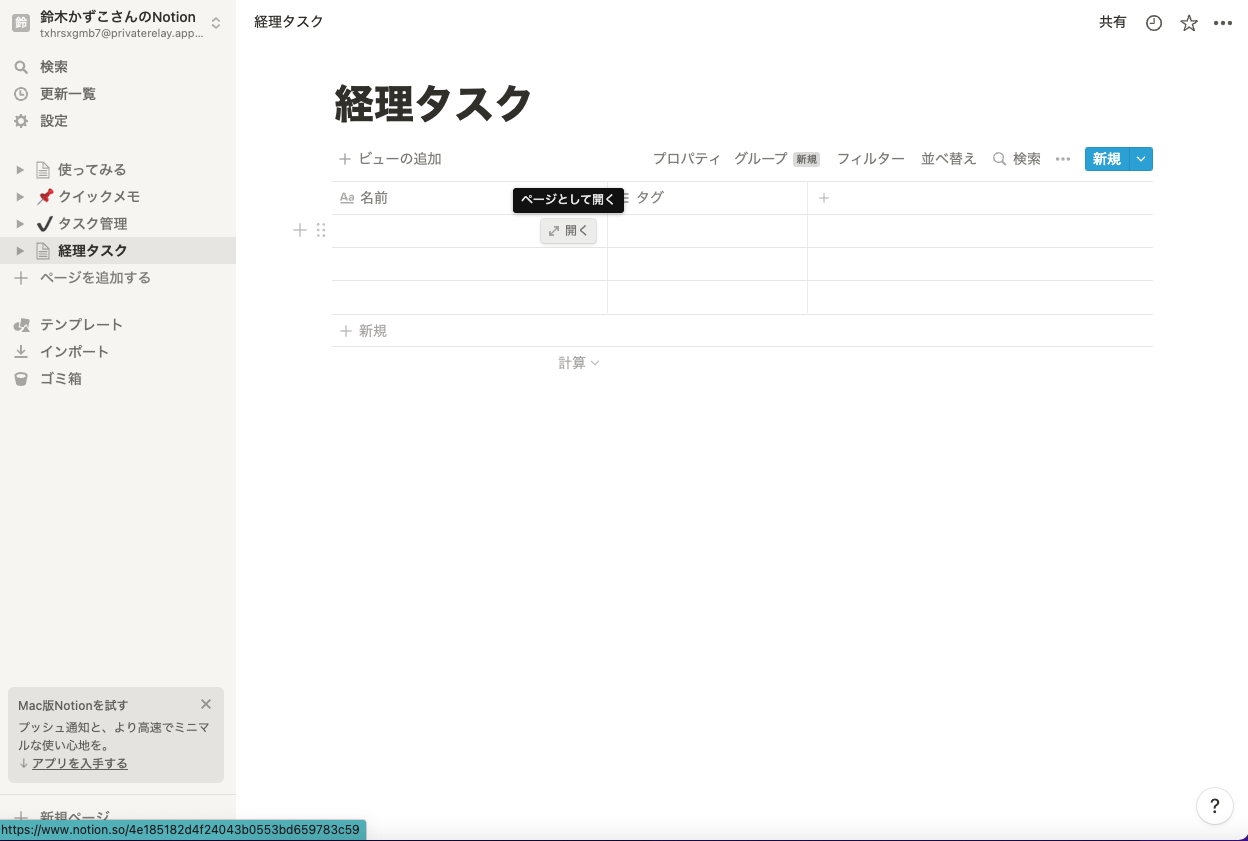Expand the タスク管理 page tree
The width and height of the screenshot is (1248, 841).
click(x=20, y=224)
